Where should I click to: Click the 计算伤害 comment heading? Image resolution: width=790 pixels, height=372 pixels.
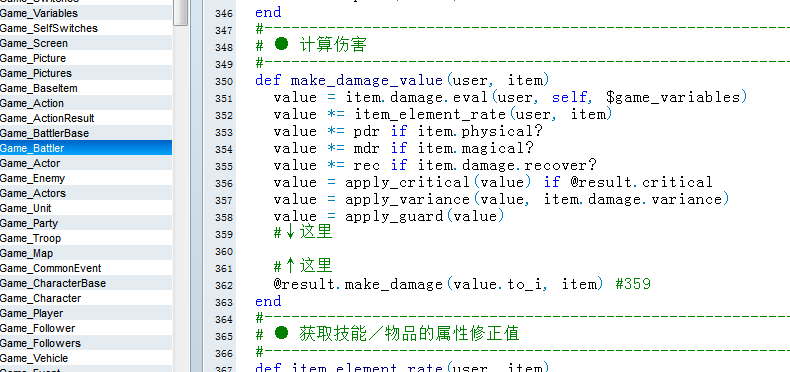[x=333, y=45]
